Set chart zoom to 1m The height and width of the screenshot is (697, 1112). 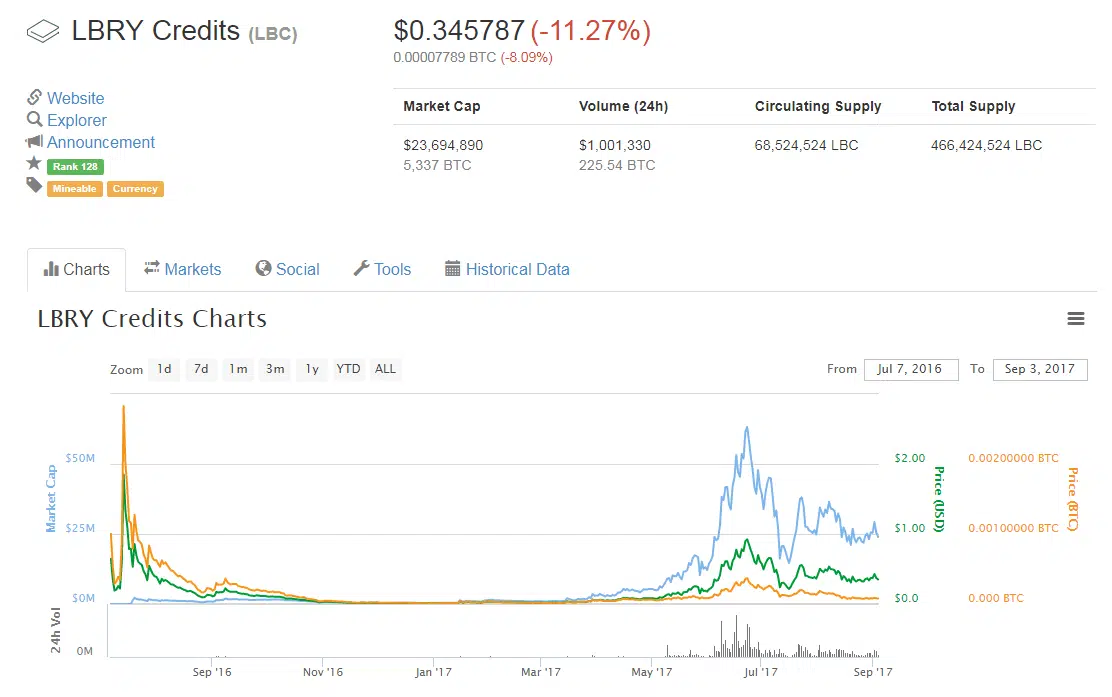pos(238,369)
